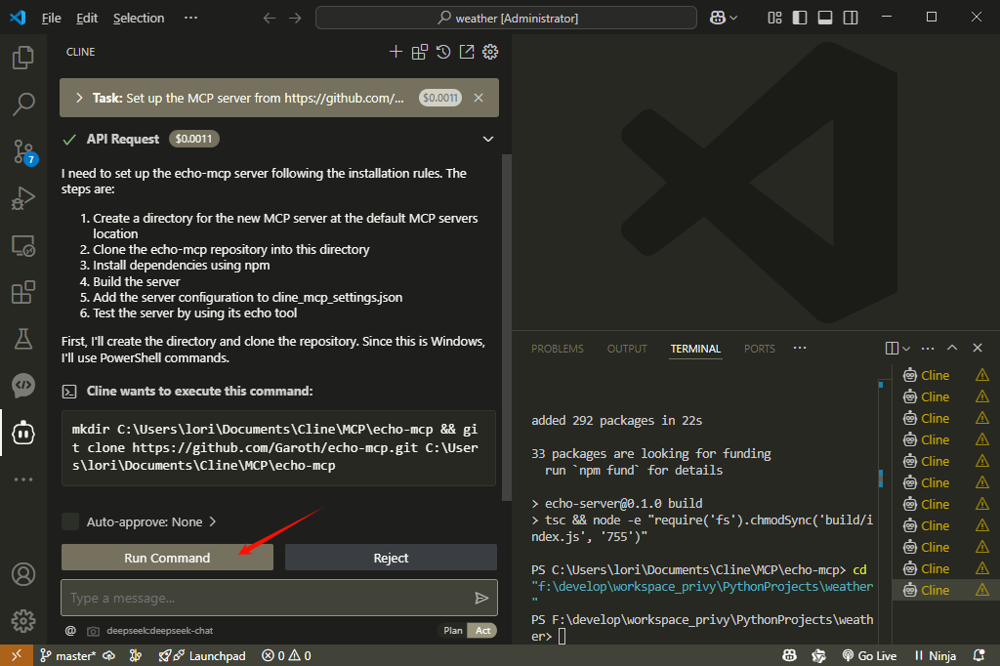1000x666 pixels.
Task: Open the Selection menu
Action: tap(138, 18)
